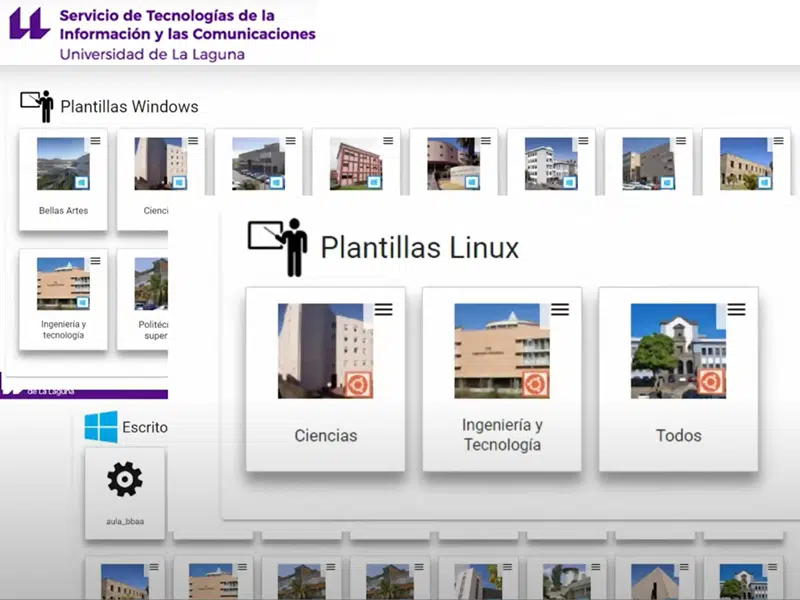The height and width of the screenshot is (600, 800).
Task: Click the Windows badge on the Bellas Artes card
Action: (81, 182)
